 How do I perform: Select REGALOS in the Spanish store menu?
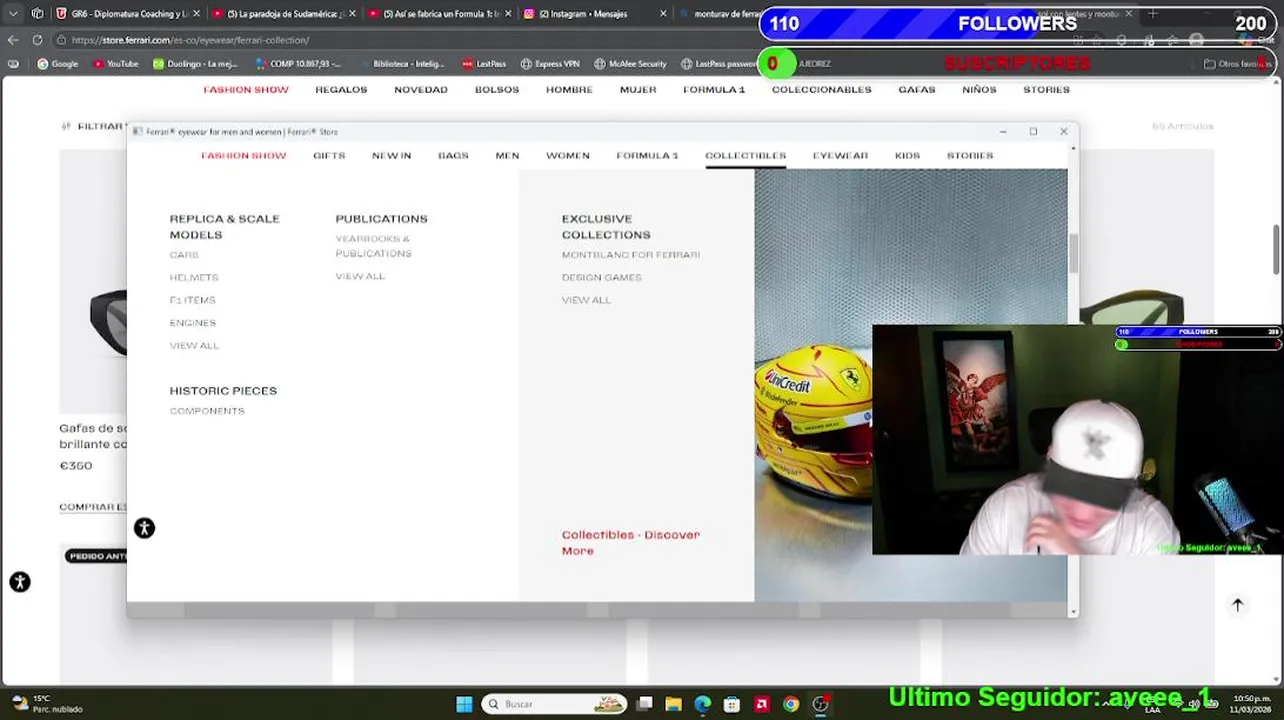point(341,90)
